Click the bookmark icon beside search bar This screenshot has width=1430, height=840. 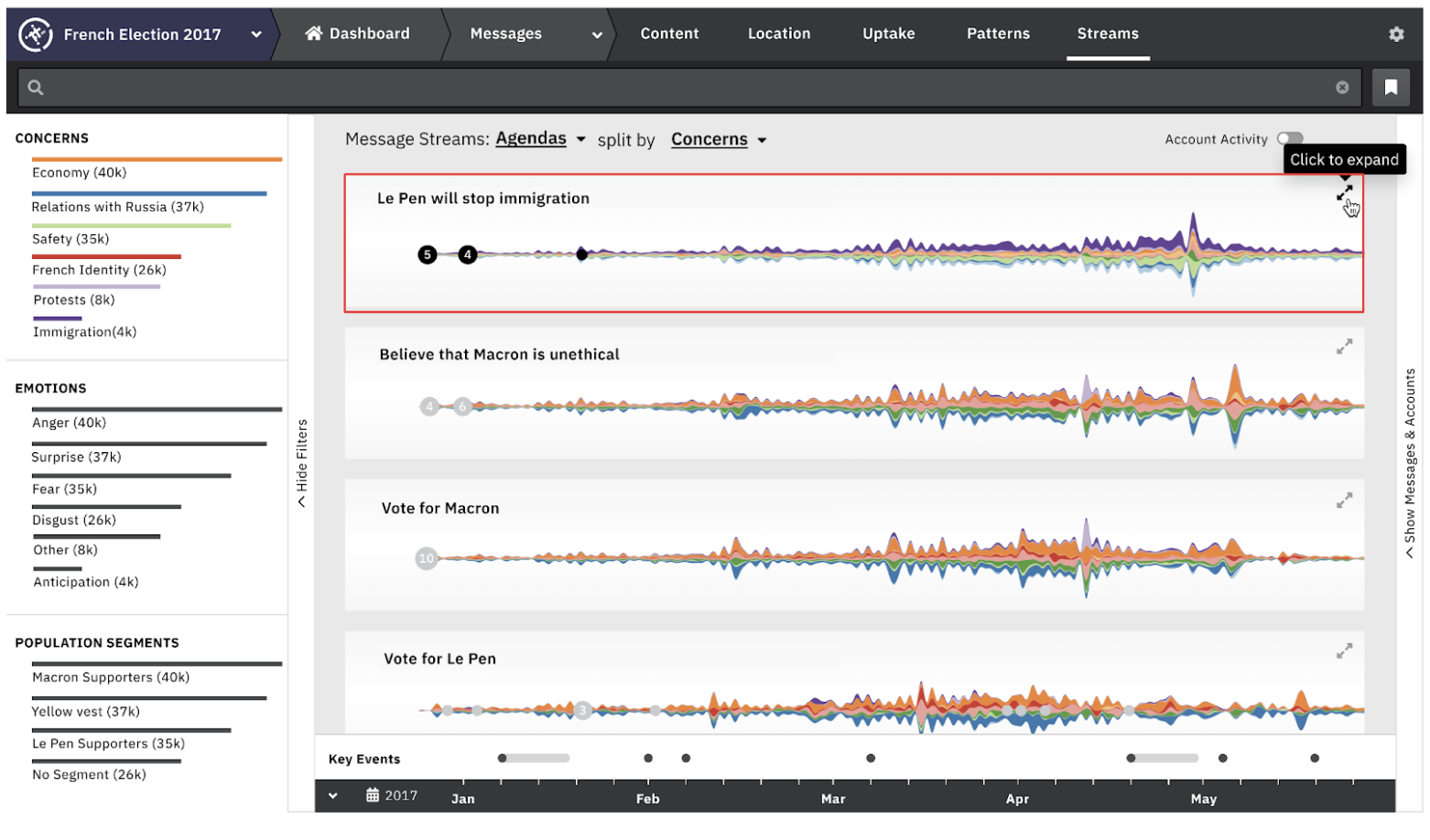(x=1390, y=88)
